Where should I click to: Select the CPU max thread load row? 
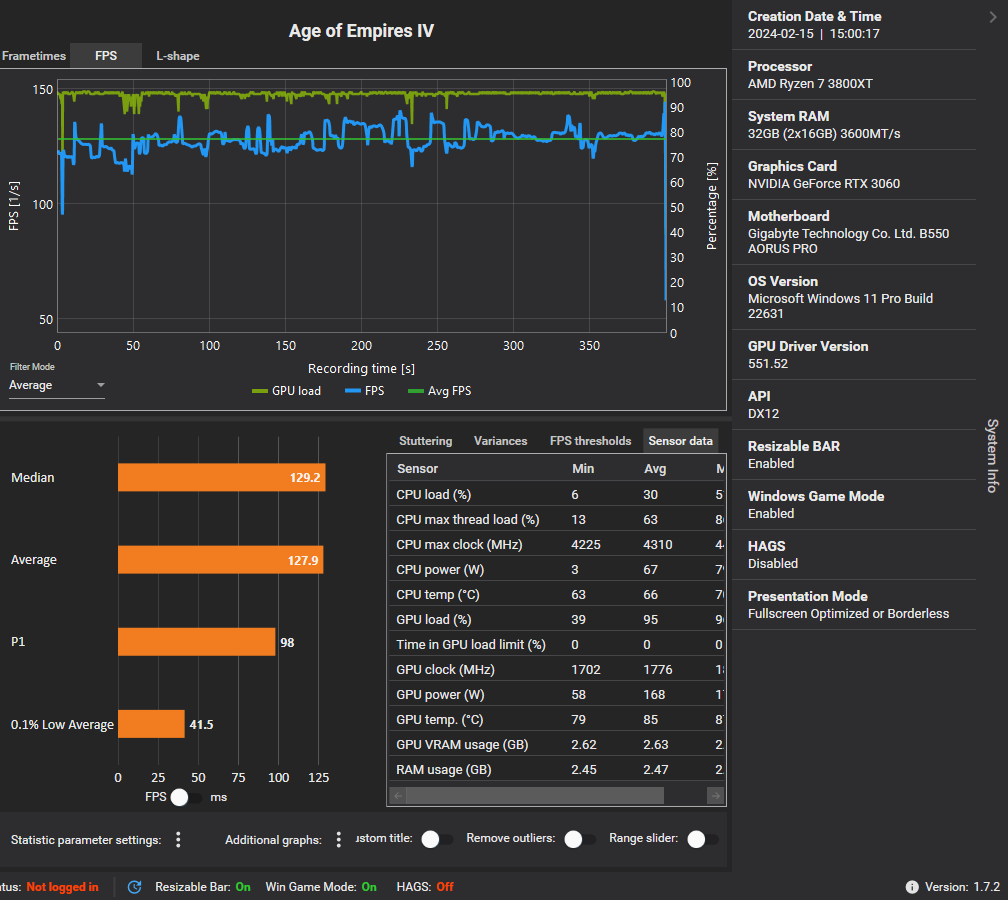[556, 519]
